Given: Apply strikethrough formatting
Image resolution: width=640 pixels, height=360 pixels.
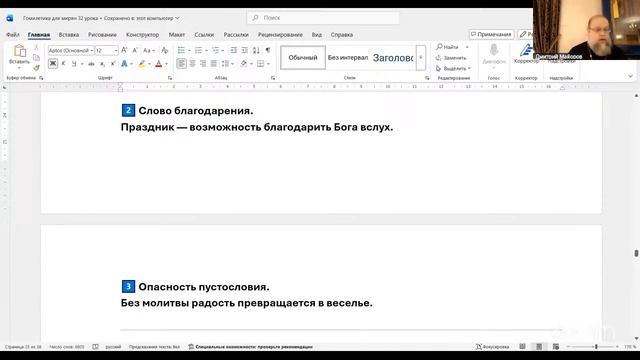Looking at the screenshot, I should (x=91, y=64).
